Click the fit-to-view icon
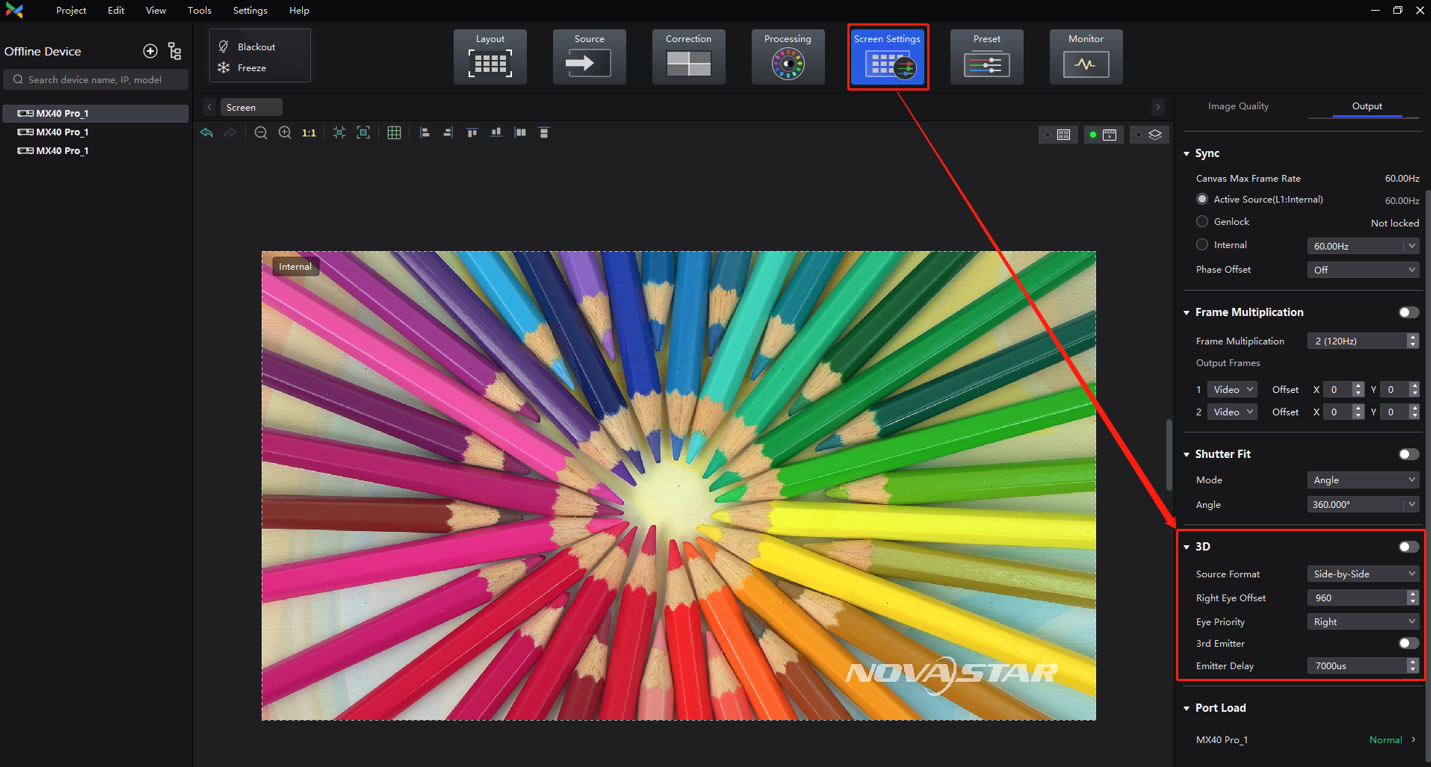The image size is (1431, 767). pyautogui.click(x=339, y=133)
